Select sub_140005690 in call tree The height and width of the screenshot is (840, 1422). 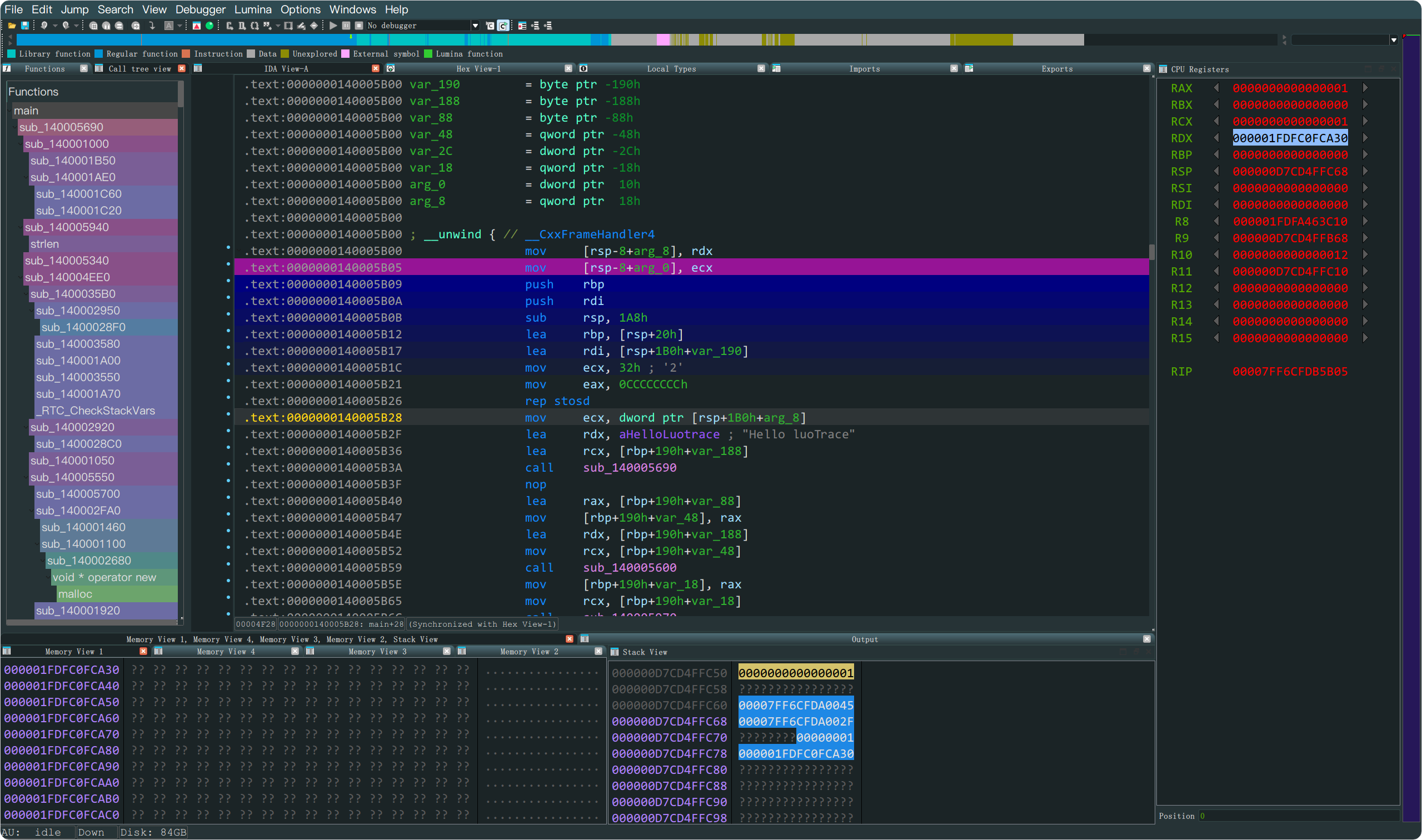61,127
